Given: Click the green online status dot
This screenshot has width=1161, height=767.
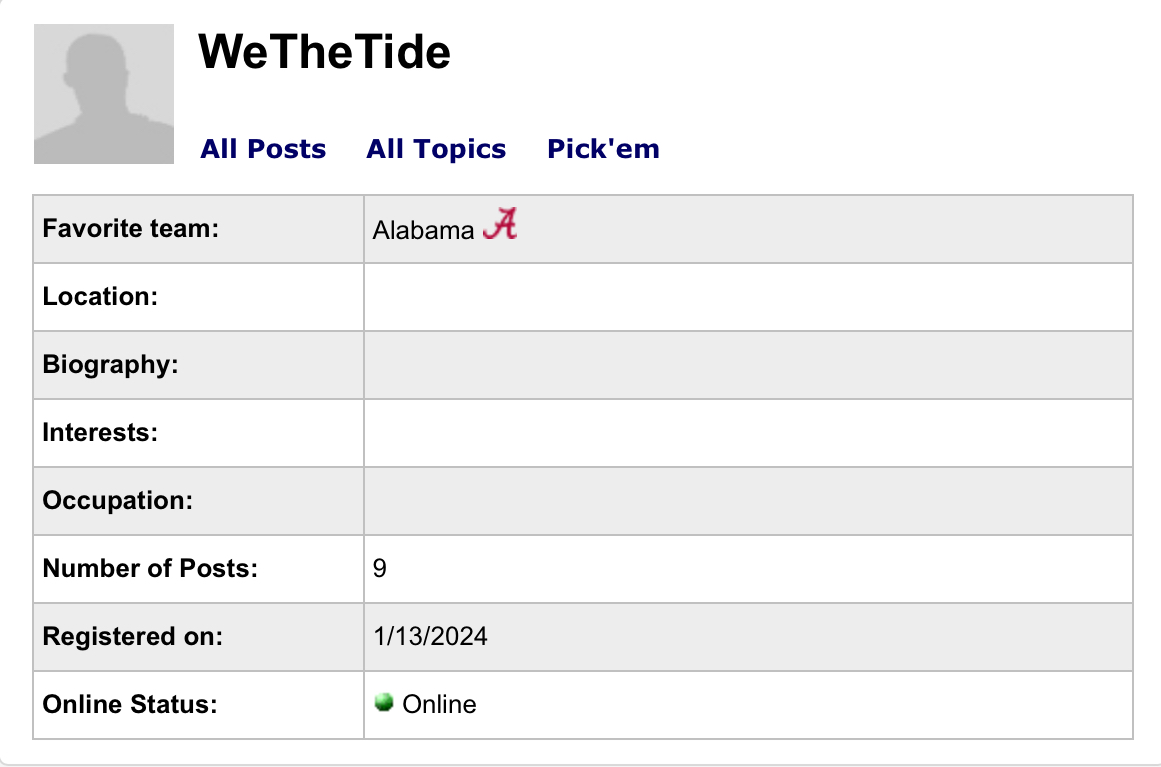Looking at the screenshot, I should (384, 703).
